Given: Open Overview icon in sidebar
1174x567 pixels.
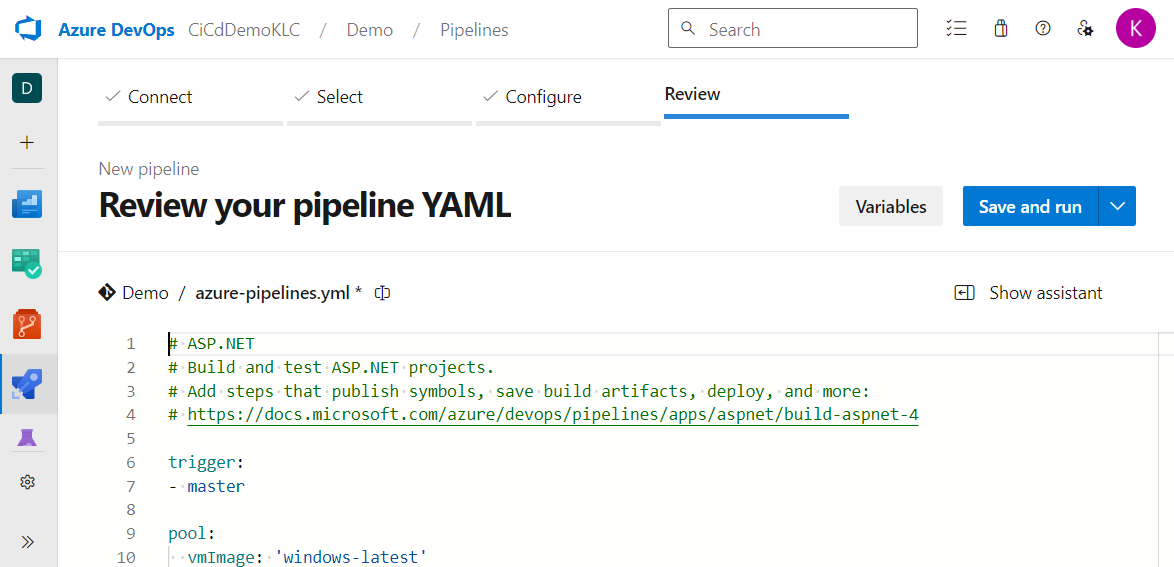Looking at the screenshot, I should pos(27,205).
